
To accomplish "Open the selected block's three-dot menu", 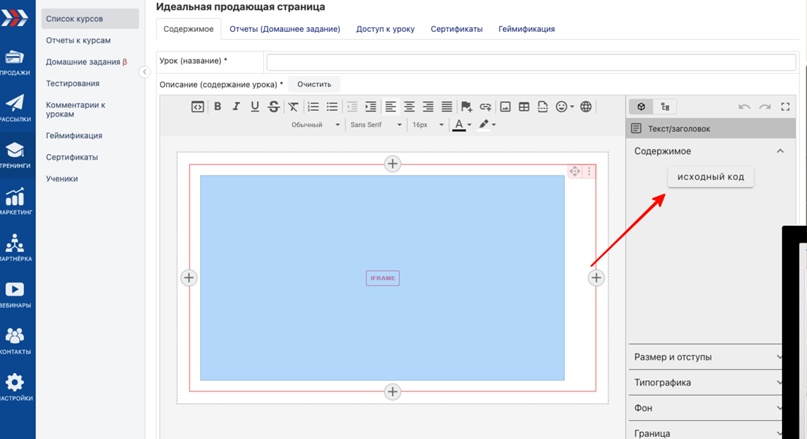I will tap(589, 171).
